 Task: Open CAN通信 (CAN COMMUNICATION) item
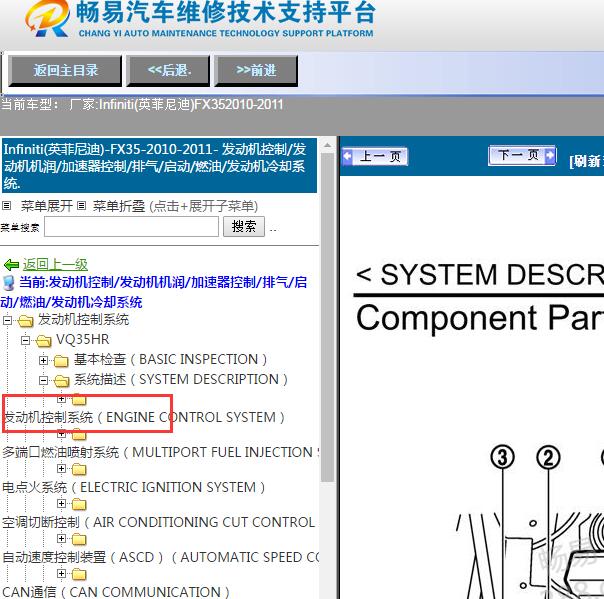click(x=116, y=592)
